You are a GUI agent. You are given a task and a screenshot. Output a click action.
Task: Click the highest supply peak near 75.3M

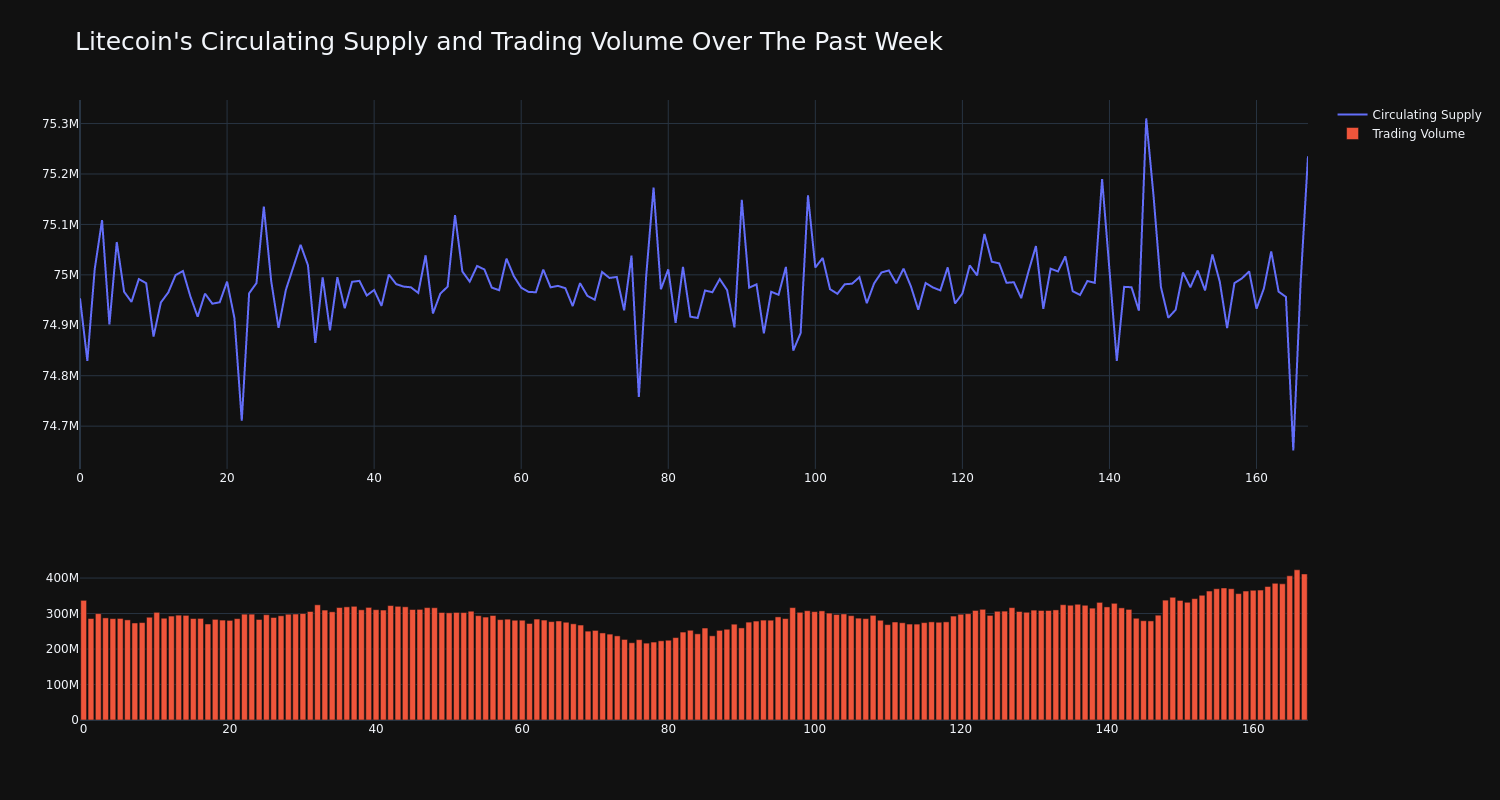click(1146, 120)
